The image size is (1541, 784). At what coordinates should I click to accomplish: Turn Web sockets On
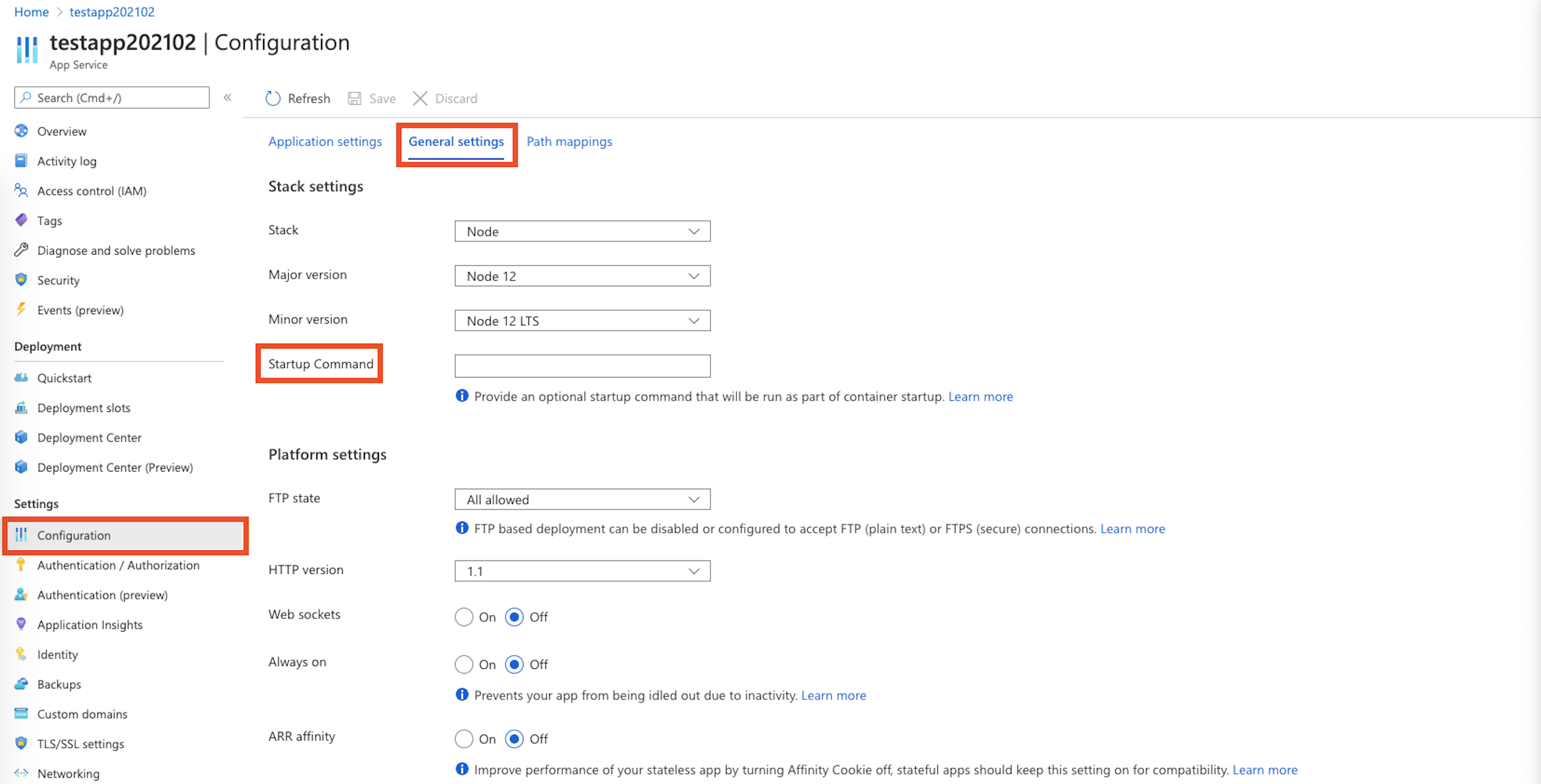pos(463,617)
